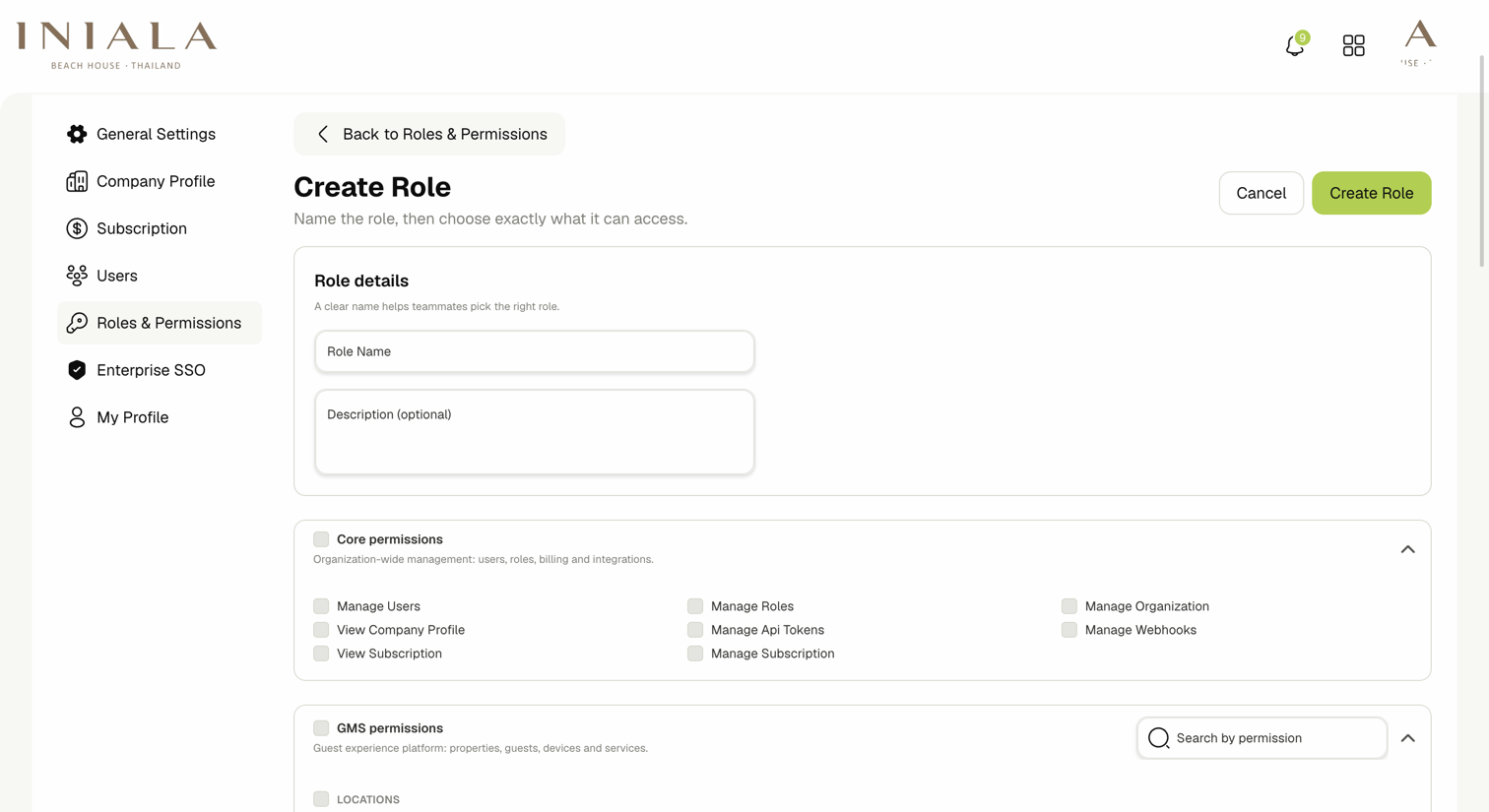
Task: Toggle the GMS permissions checkbox
Action: click(x=321, y=728)
